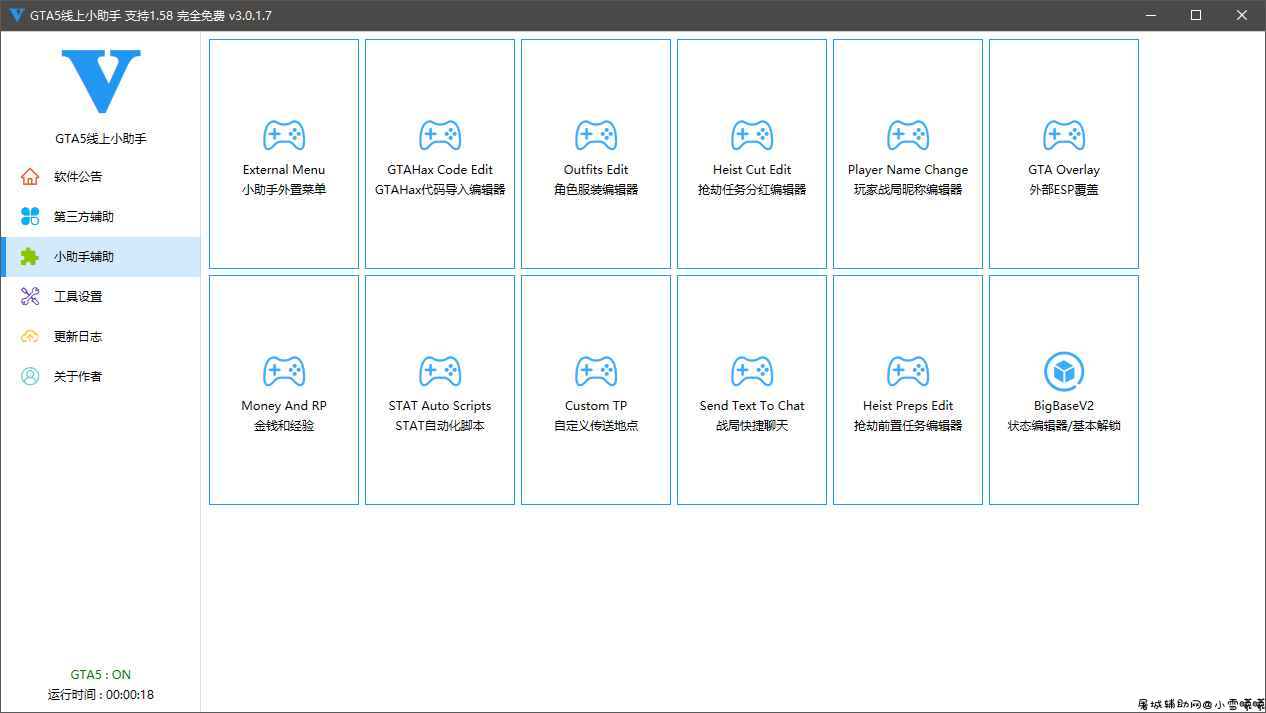The height and width of the screenshot is (713, 1266).
Task: Open the Heist Cut Edit gamepad icon
Action: [x=752, y=135]
